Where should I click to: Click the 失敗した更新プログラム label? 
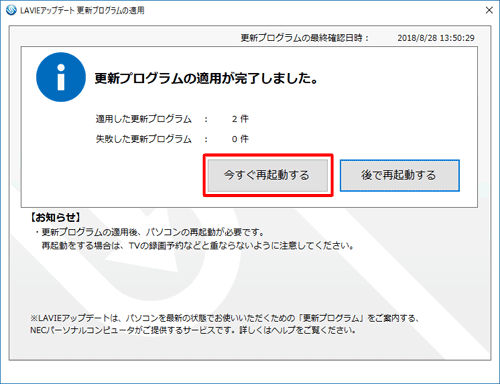pyautogui.click(x=144, y=139)
